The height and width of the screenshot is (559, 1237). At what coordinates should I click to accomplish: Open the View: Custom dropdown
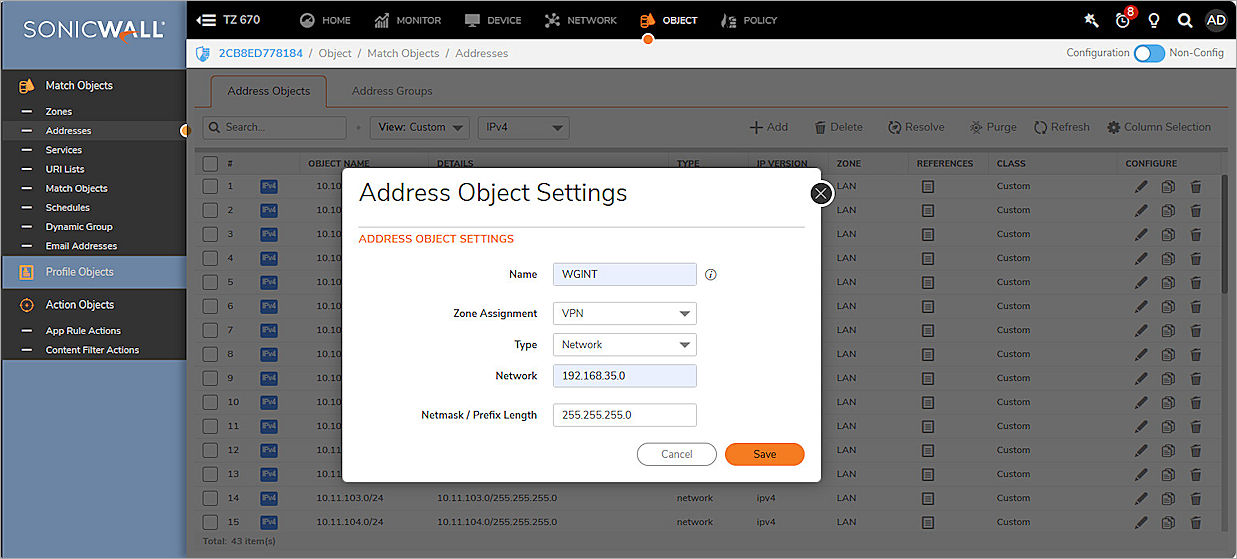pos(419,127)
